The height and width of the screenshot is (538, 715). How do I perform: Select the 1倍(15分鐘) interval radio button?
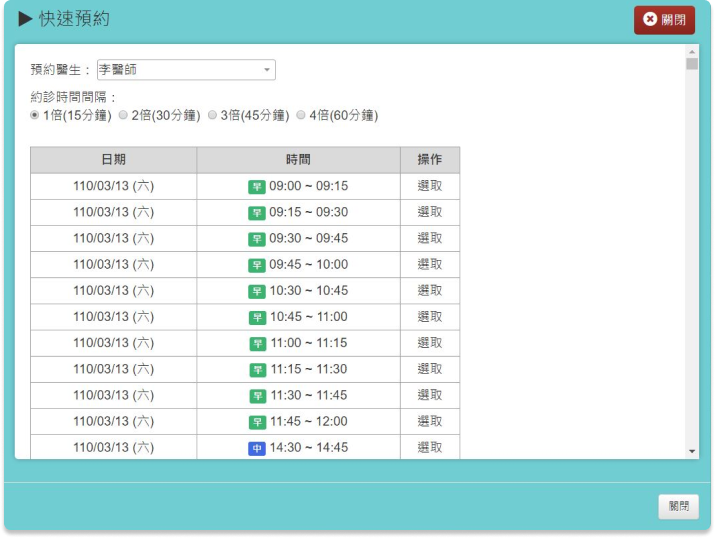(36, 116)
